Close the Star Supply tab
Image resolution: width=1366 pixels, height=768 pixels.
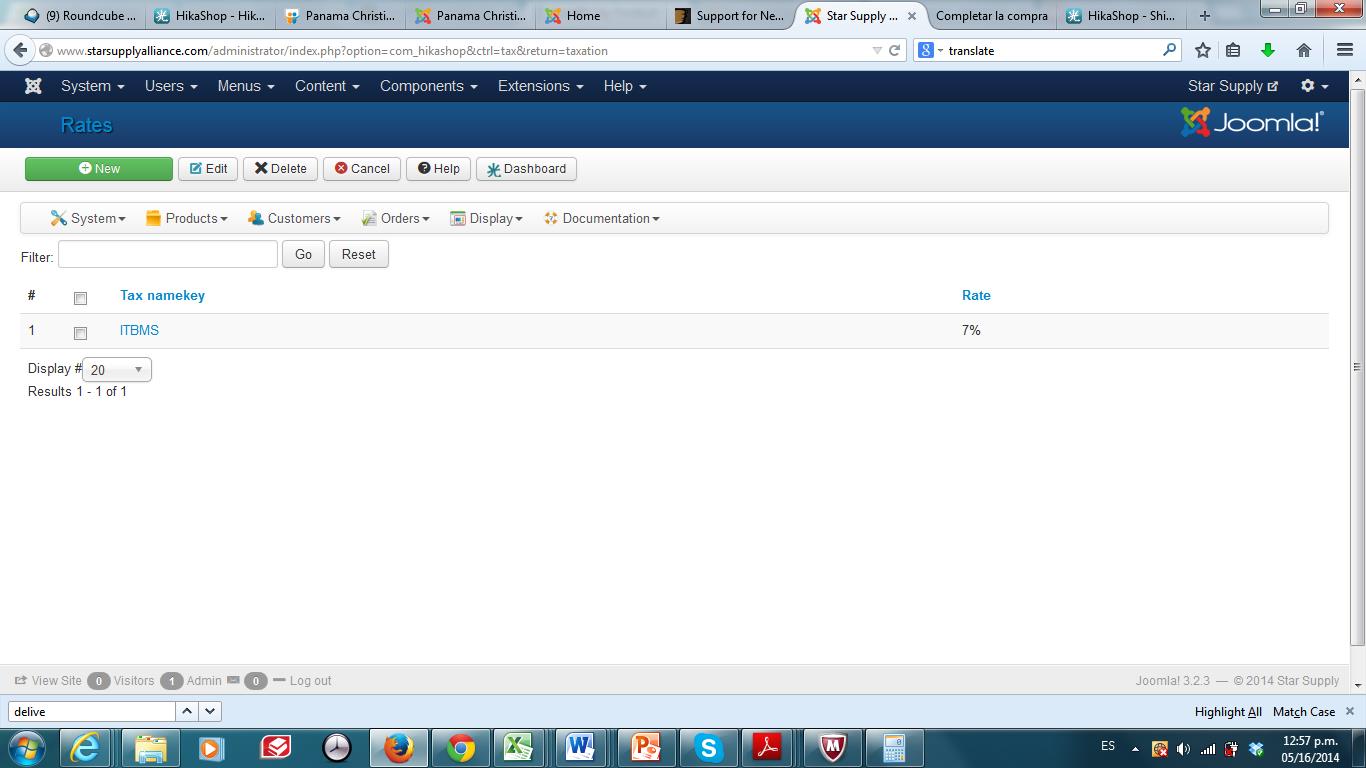point(911,16)
